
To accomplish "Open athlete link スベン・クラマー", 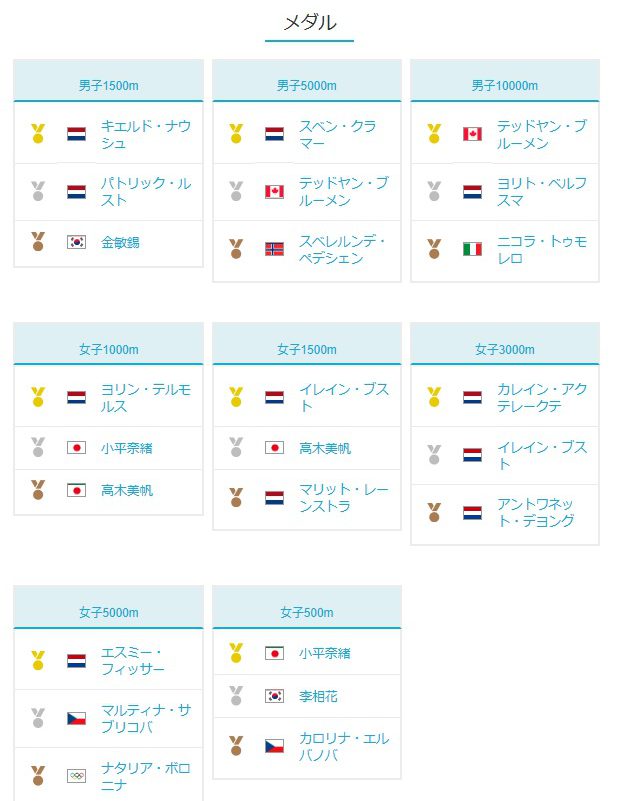I will click(337, 134).
